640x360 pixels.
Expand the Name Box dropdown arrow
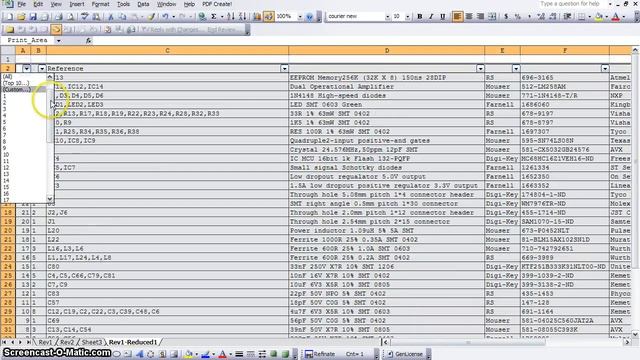click(x=58, y=40)
